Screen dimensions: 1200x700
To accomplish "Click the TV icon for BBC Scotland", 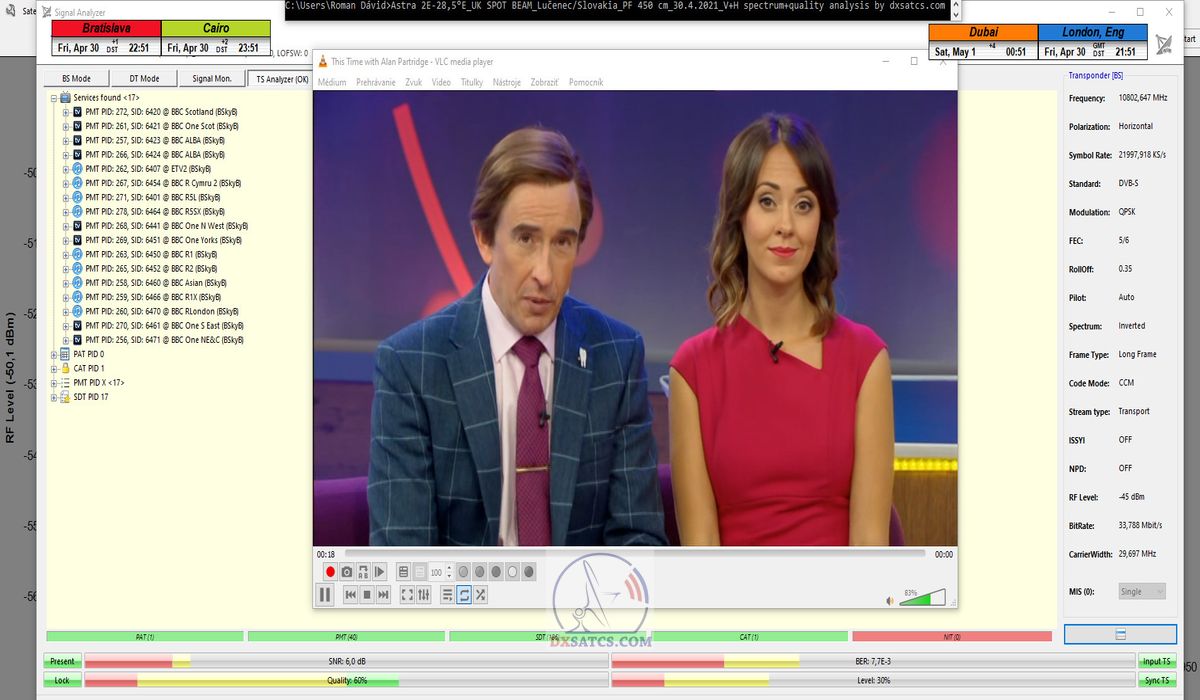I will click(x=78, y=112).
